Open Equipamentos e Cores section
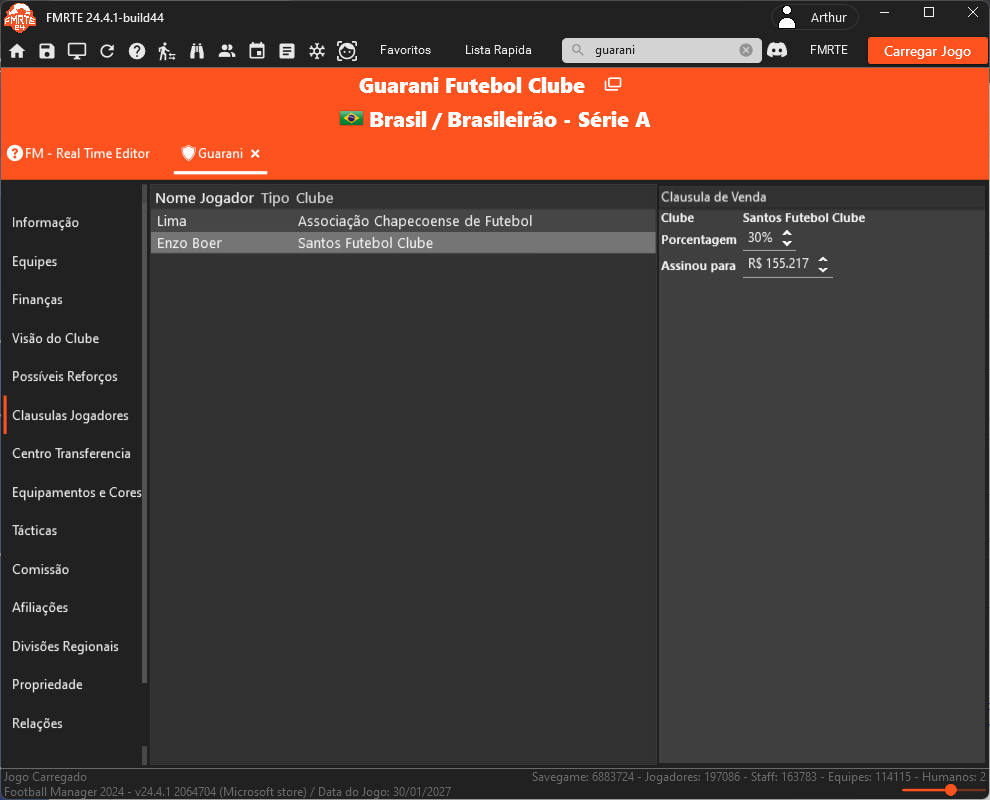Viewport: 990px width, 800px height. pos(76,493)
